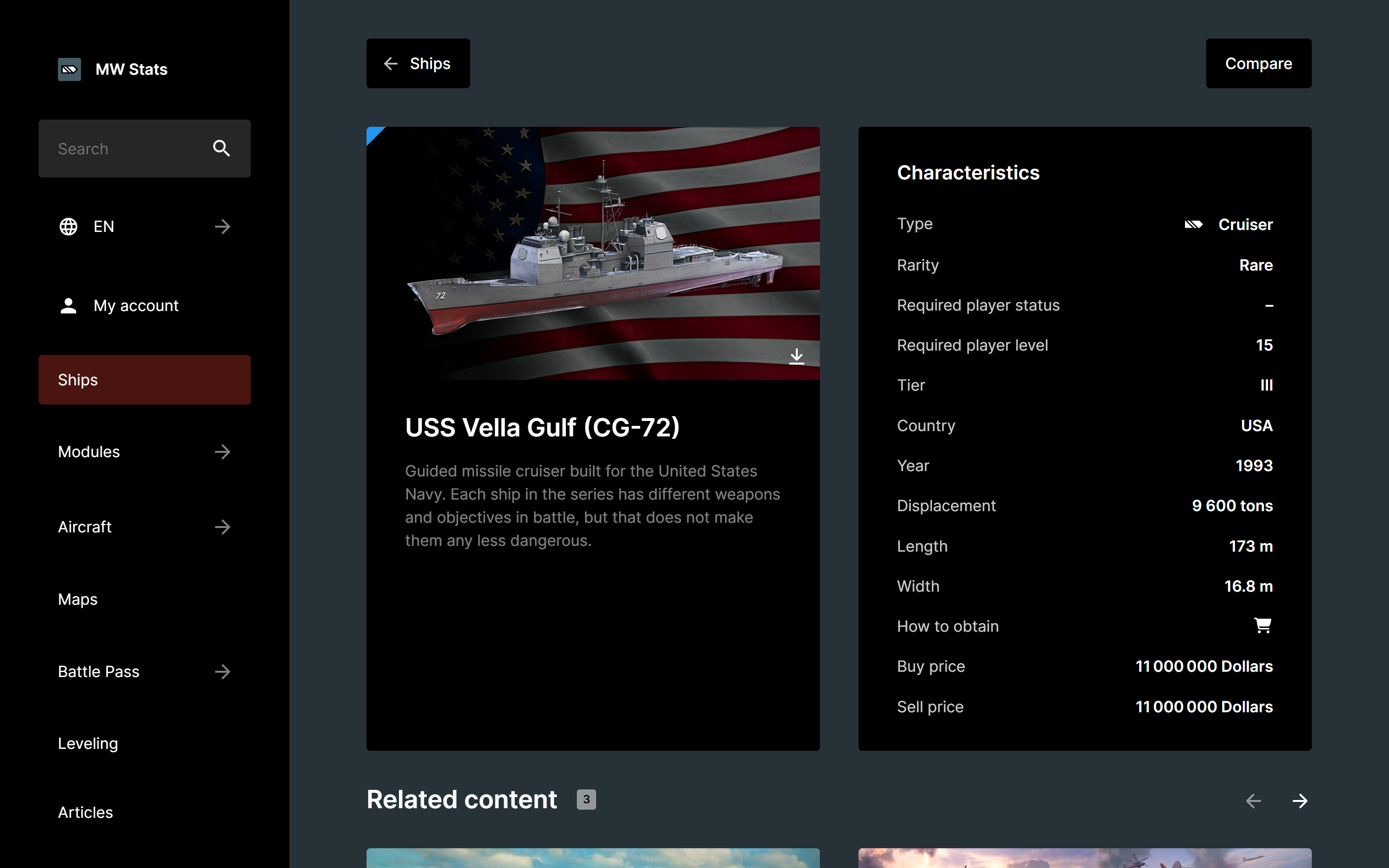1389x868 pixels.
Task: Go back using the Ships button
Action: click(x=418, y=64)
